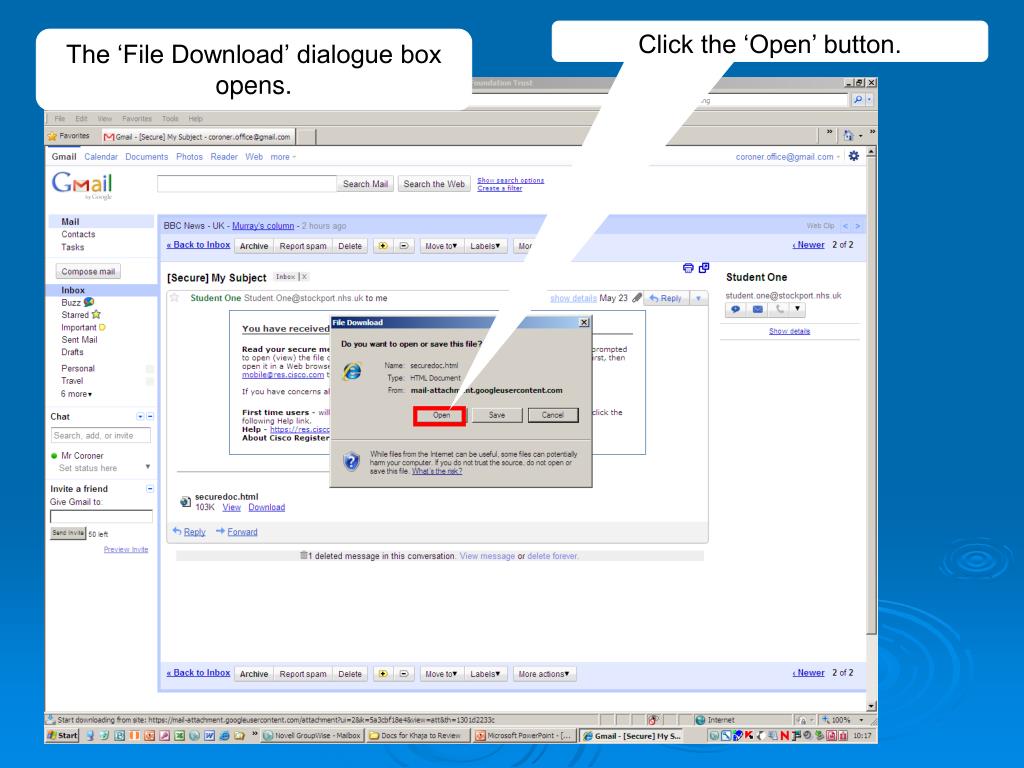Screen dimensions: 1024x768
Task: Open the Set status here dropdown arrow
Action: (148, 467)
